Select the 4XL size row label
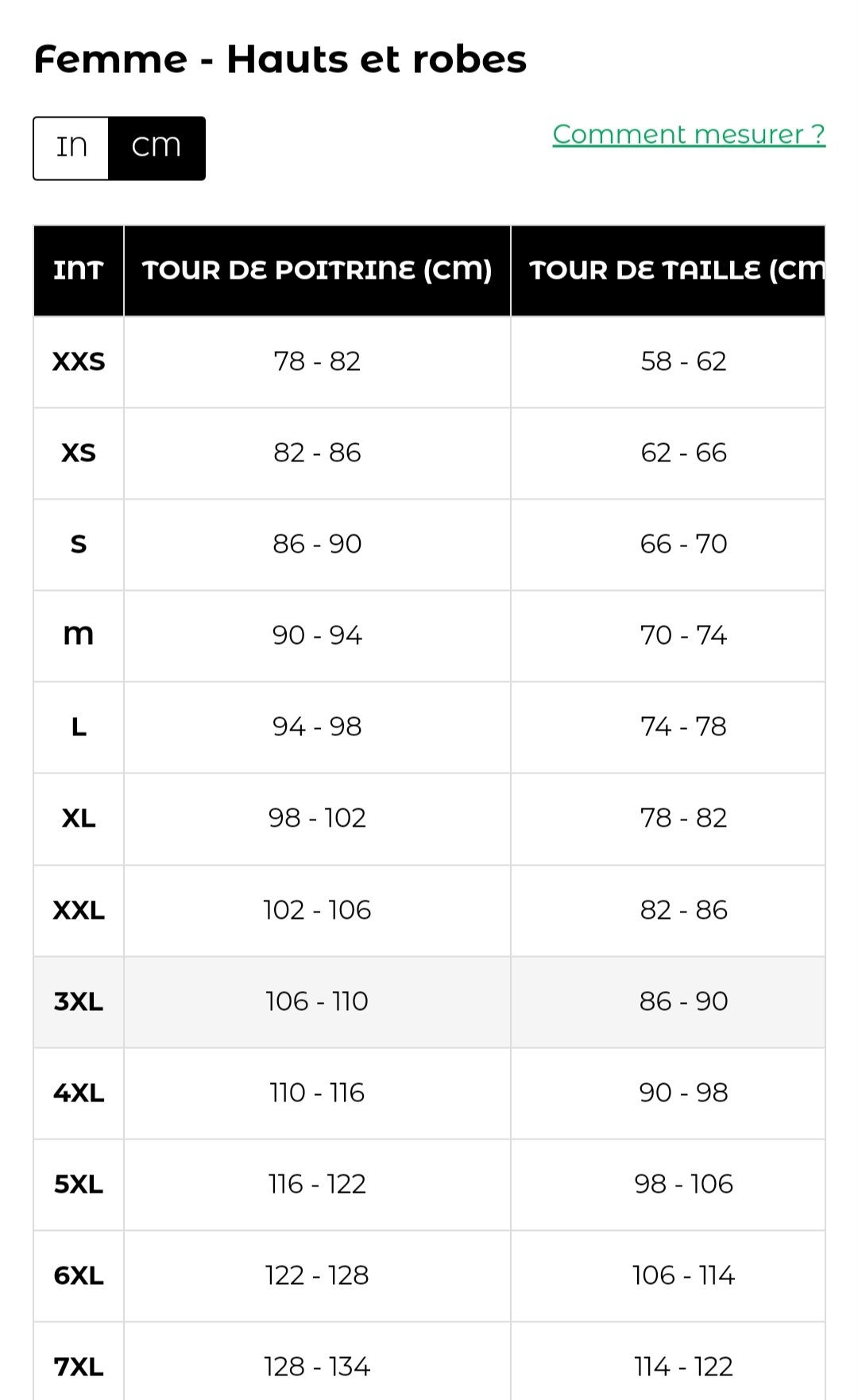 (x=79, y=1093)
